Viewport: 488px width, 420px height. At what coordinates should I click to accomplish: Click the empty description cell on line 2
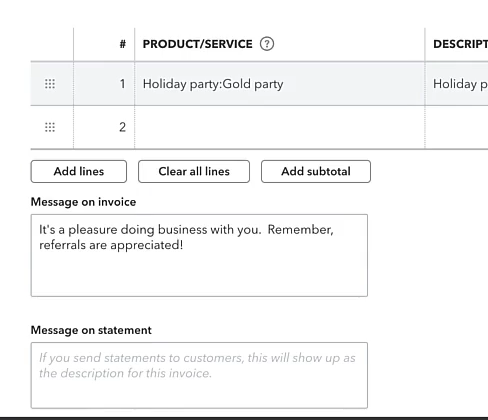[457, 127]
